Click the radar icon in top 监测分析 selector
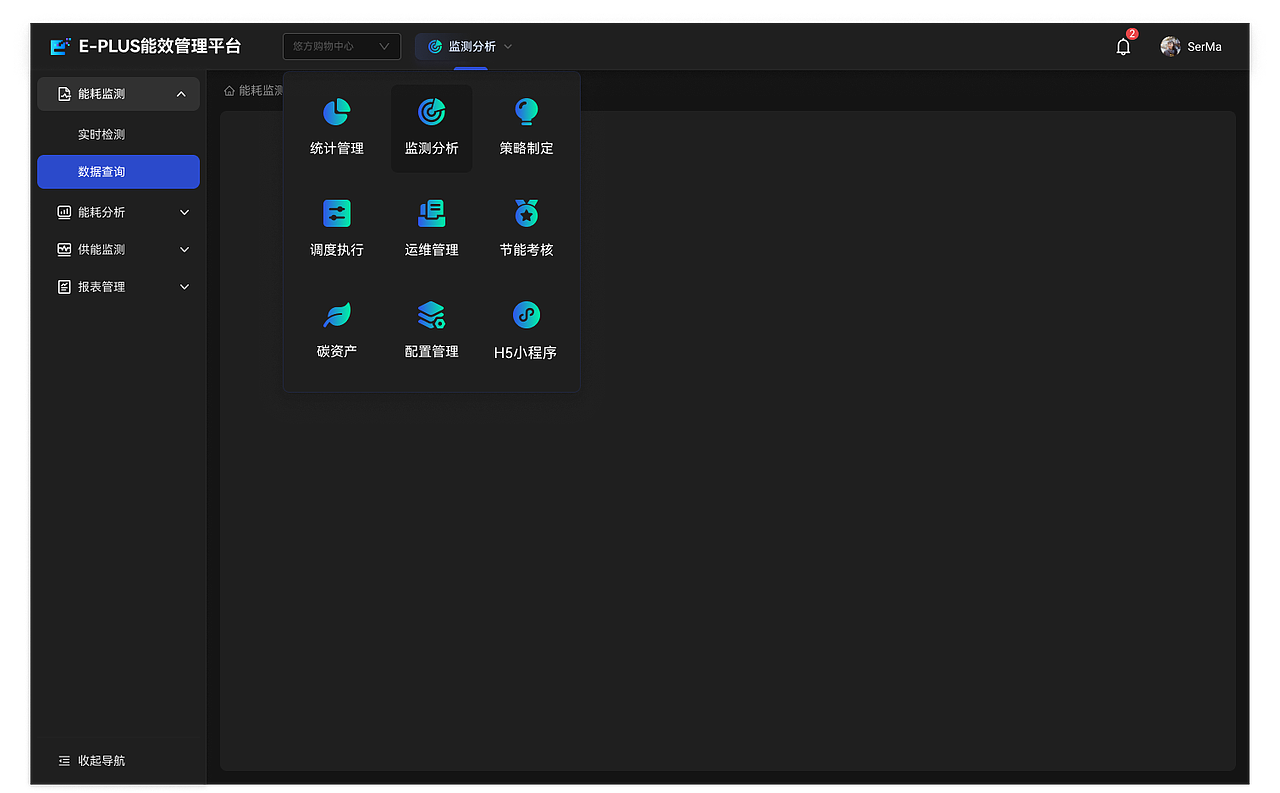The image size is (1280, 793). click(x=435, y=46)
